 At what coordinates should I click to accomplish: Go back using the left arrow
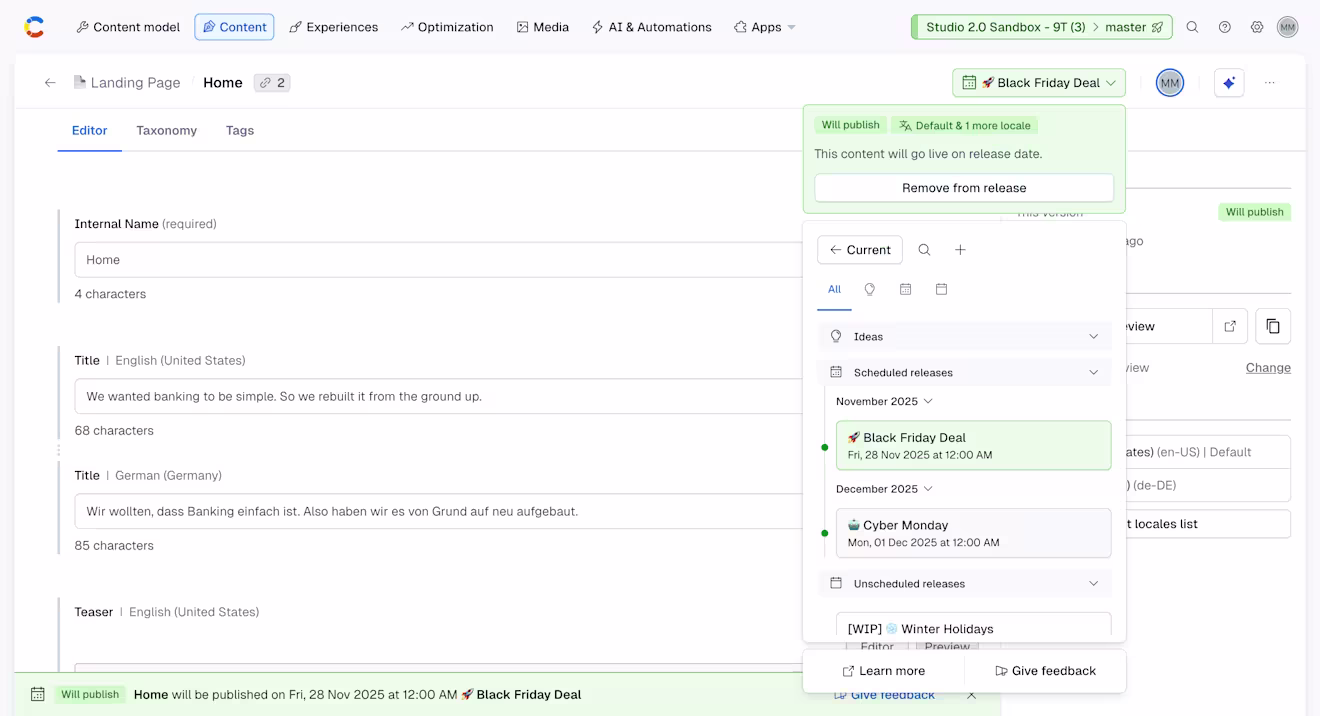tap(50, 83)
